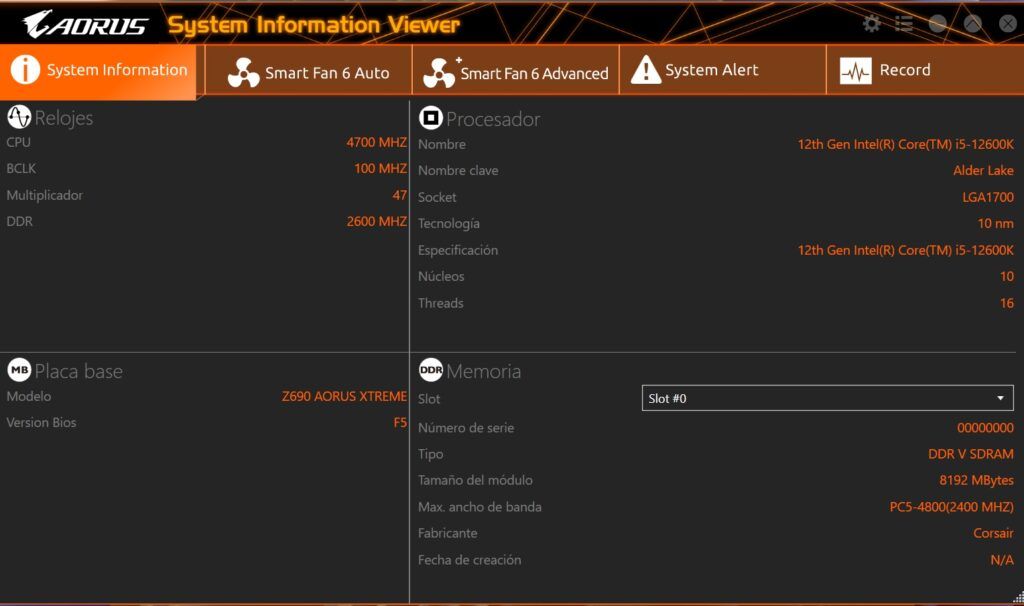
Task: Click the LGA1700 socket value
Action: (987, 197)
